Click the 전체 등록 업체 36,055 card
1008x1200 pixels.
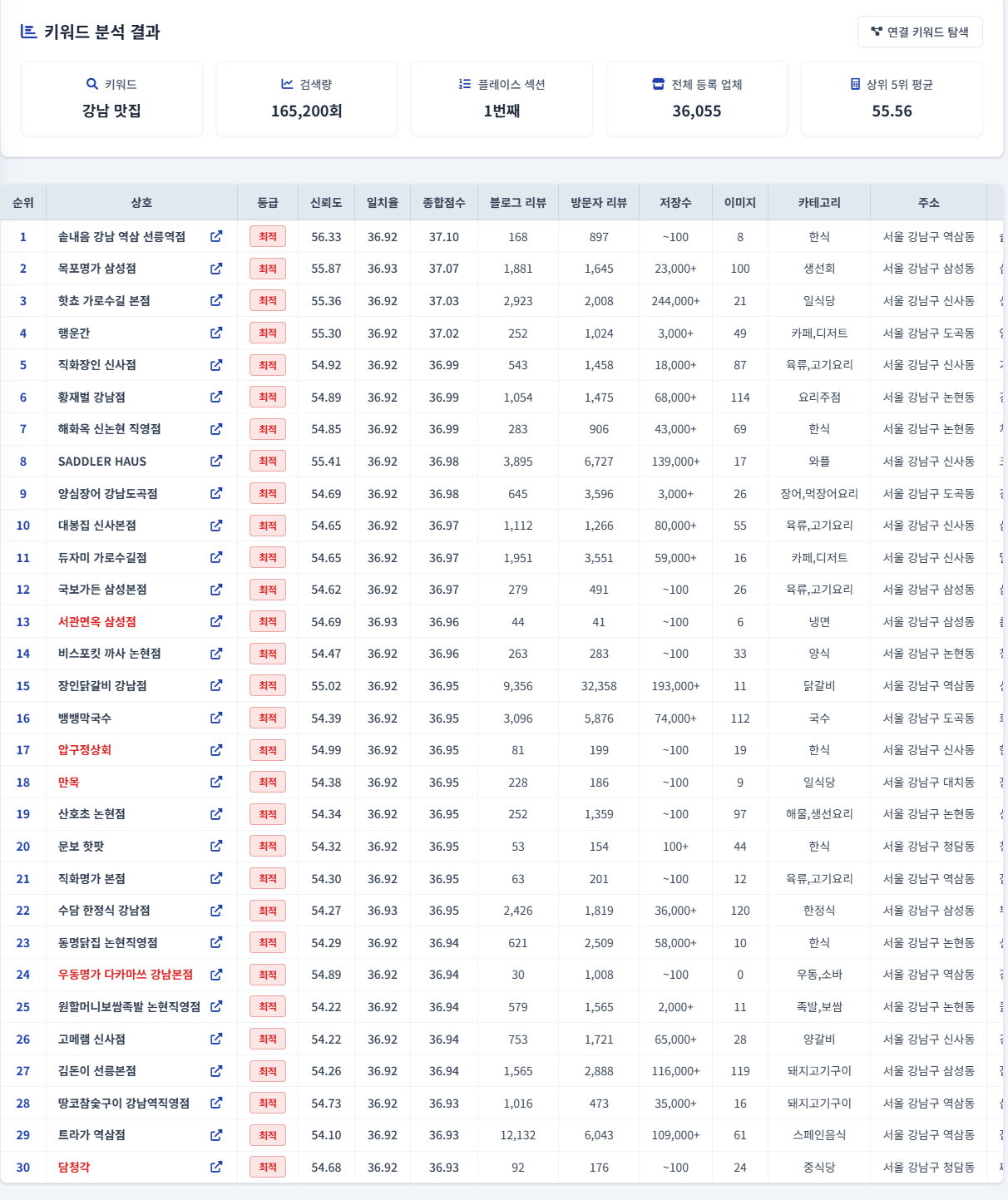(x=697, y=98)
